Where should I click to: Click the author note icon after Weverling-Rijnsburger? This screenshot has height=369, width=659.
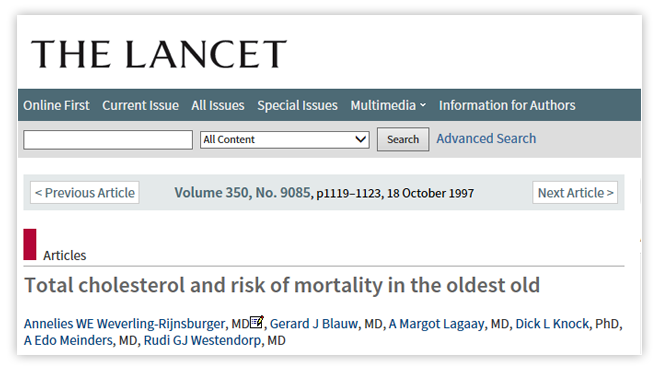point(257,322)
